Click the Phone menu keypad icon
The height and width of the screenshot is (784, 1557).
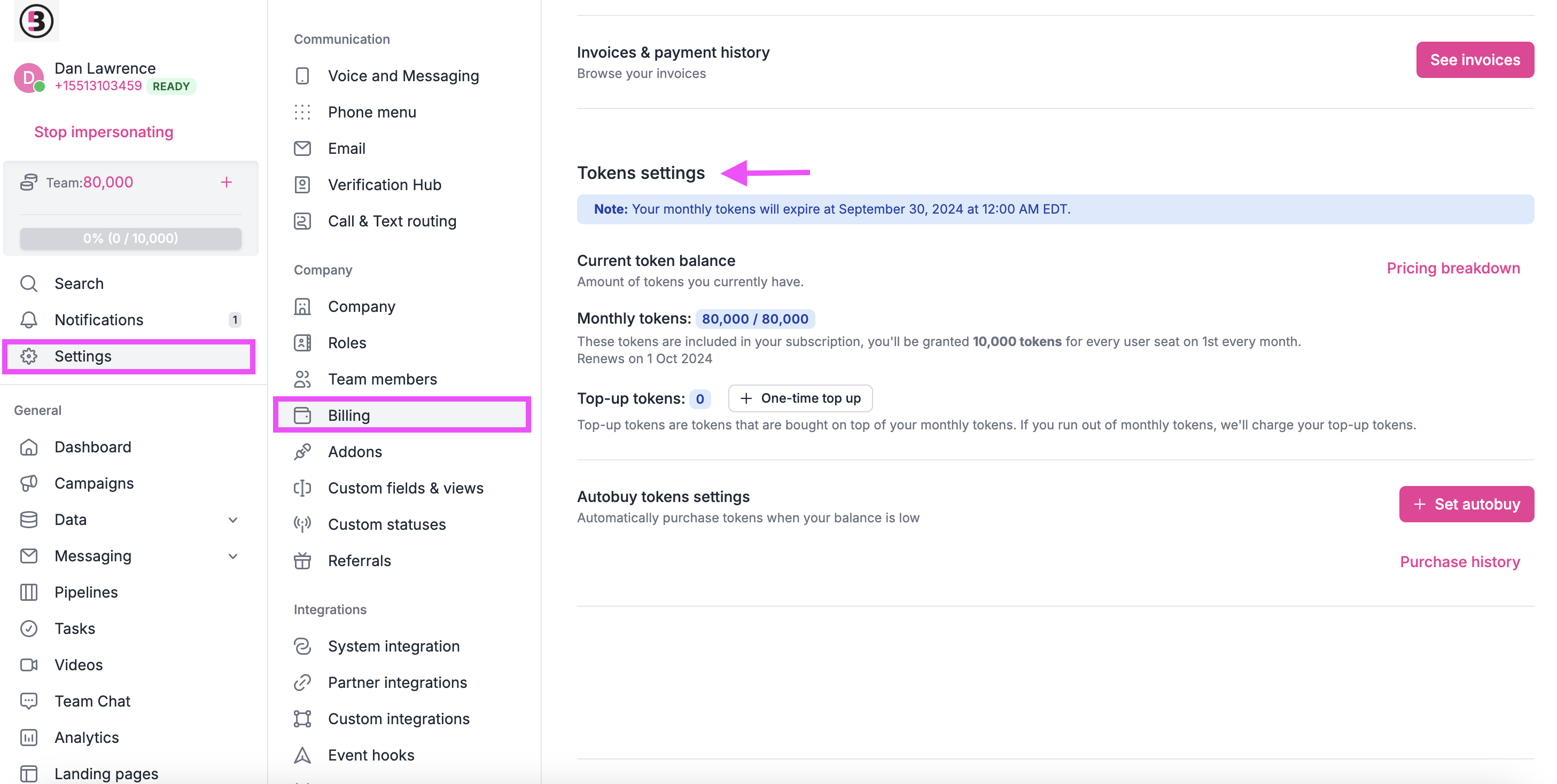(302, 112)
